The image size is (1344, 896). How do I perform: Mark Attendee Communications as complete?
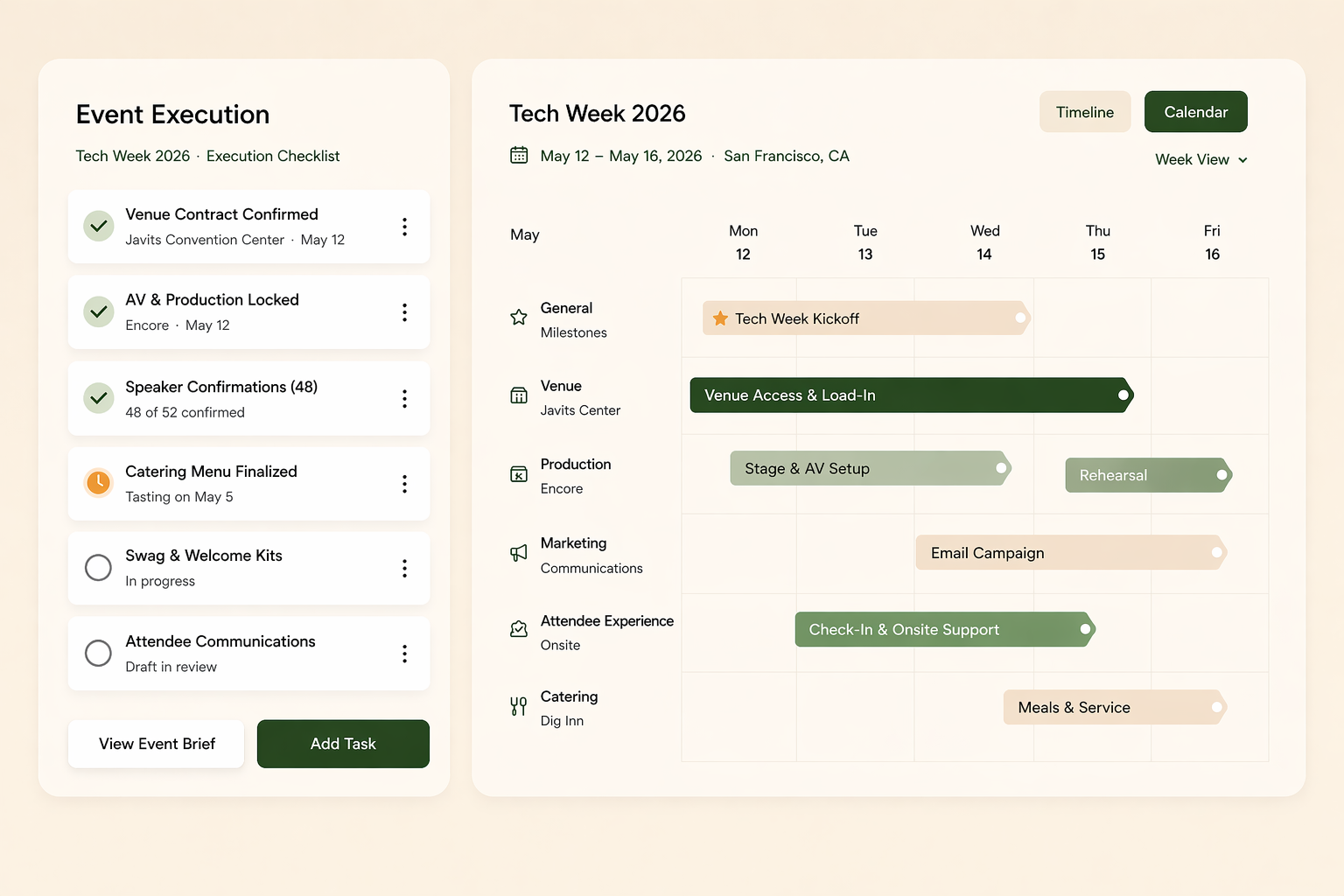(98, 653)
